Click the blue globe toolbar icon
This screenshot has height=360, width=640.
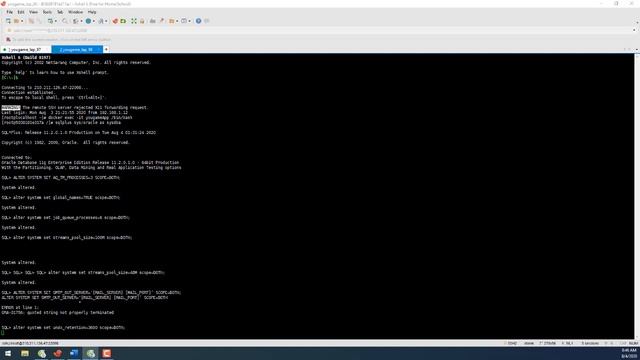point(88,21)
